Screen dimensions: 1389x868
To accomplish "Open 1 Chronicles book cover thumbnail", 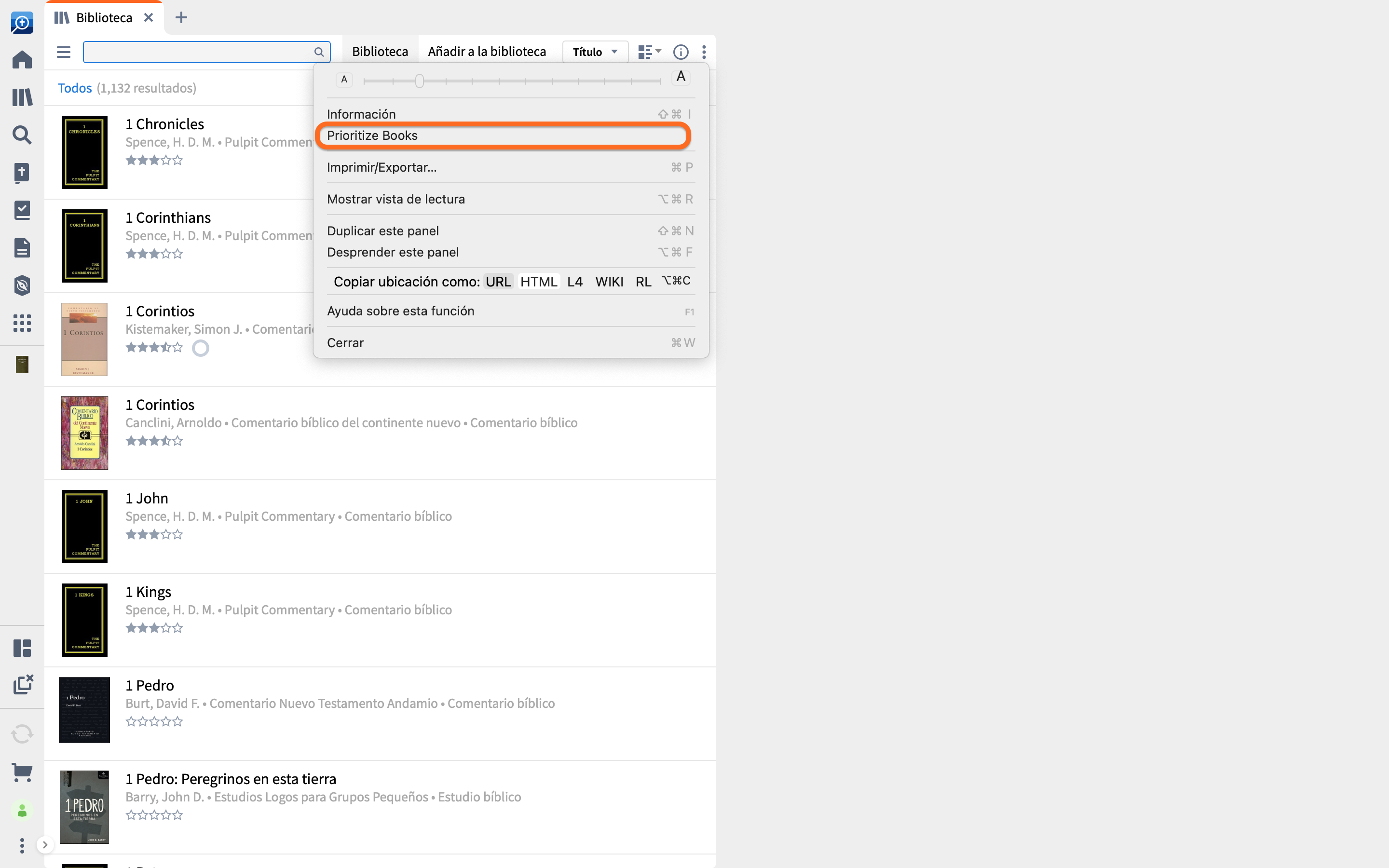I will point(84,152).
